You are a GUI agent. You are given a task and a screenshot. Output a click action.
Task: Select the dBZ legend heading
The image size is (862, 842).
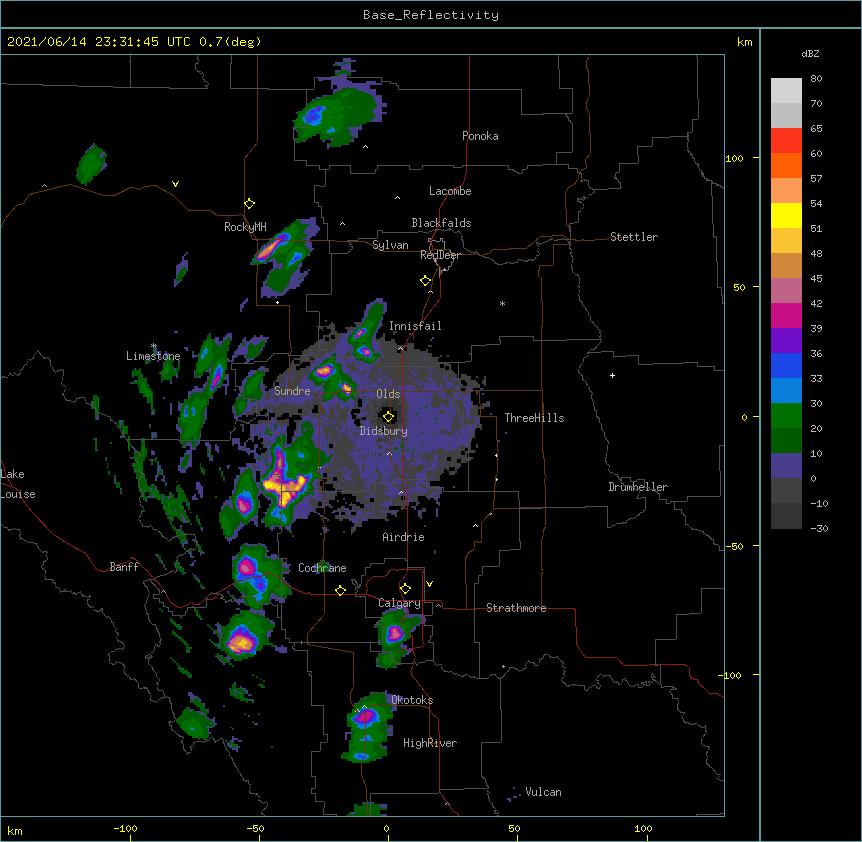coord(810,53)
